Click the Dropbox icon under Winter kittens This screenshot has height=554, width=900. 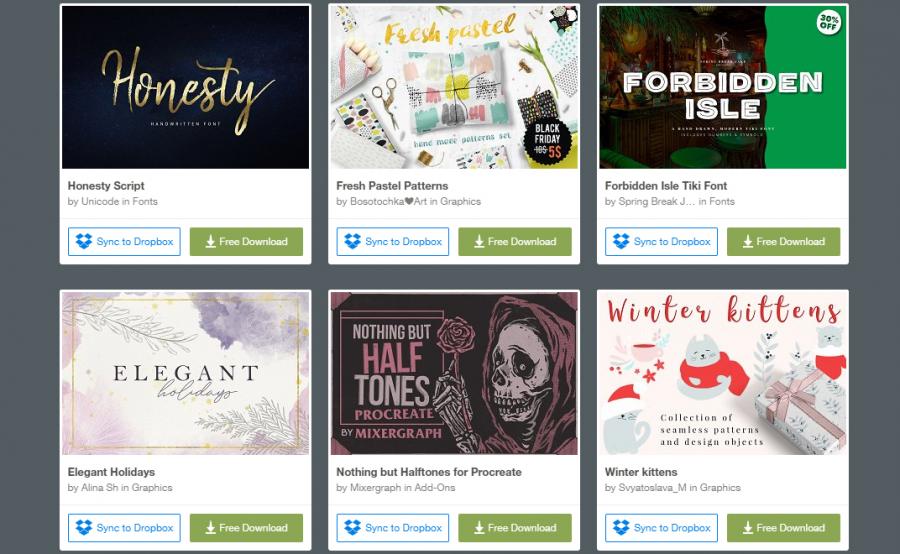[x=621, y=527]
